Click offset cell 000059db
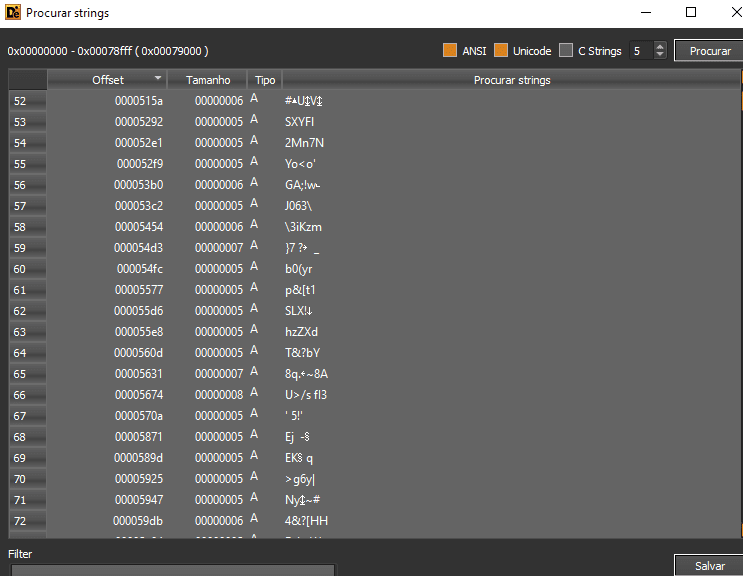The height and width of the screenshot is (576, 743). coord(137,521)
